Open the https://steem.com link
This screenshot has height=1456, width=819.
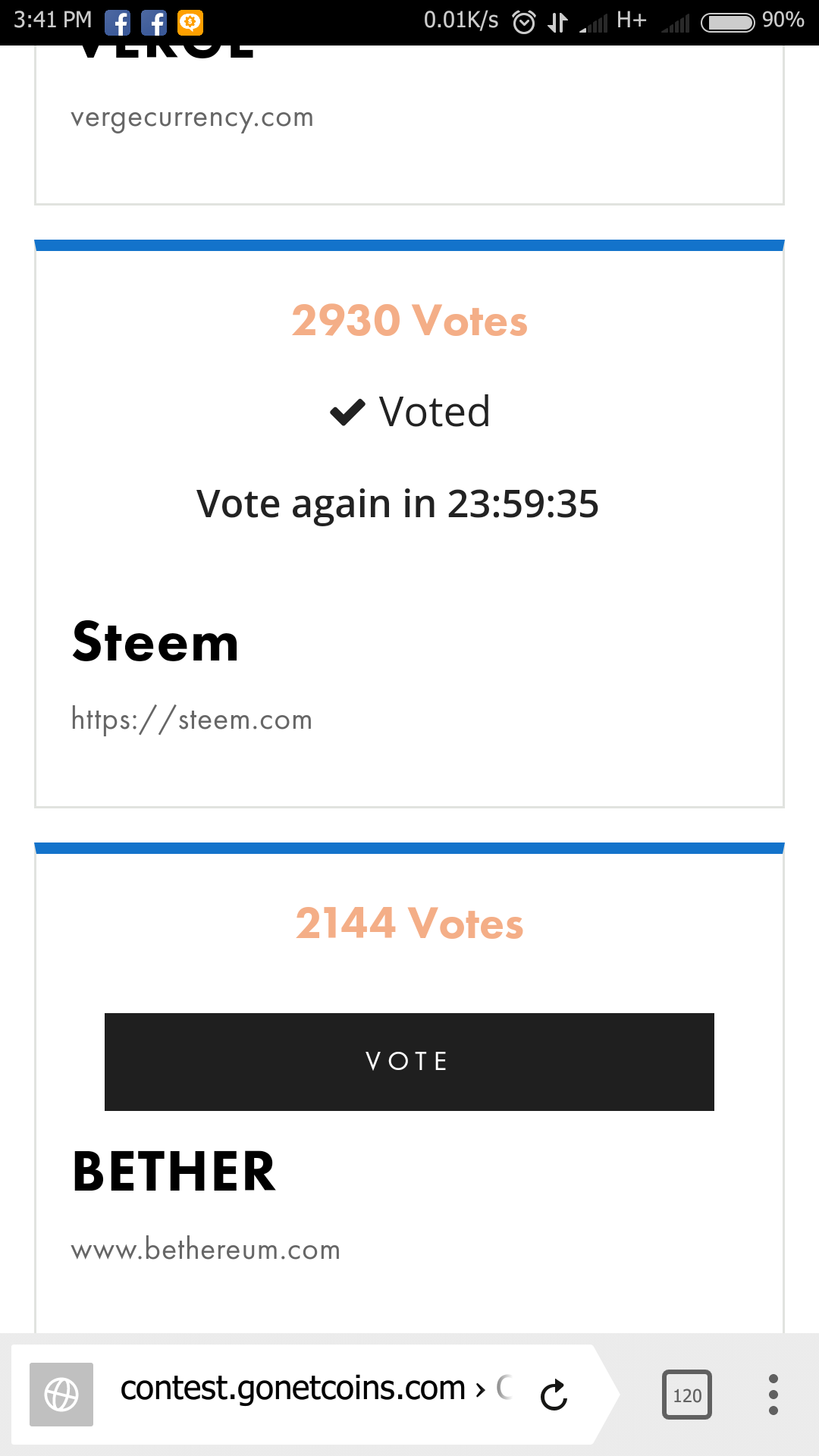click(192, 719)
